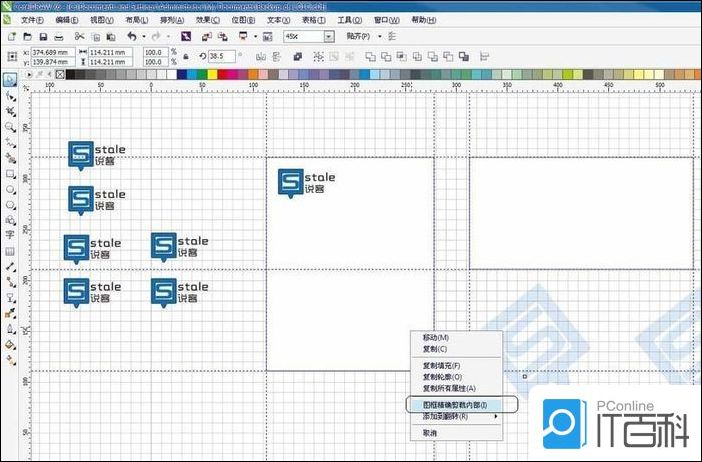Expand the color palette flyout arrow
The width and height of the screenshot is (702, 462).
tap(29, 74)
